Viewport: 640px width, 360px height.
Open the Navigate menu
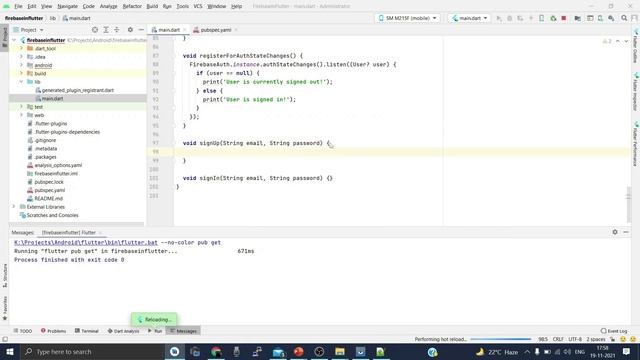pos(67,6)
